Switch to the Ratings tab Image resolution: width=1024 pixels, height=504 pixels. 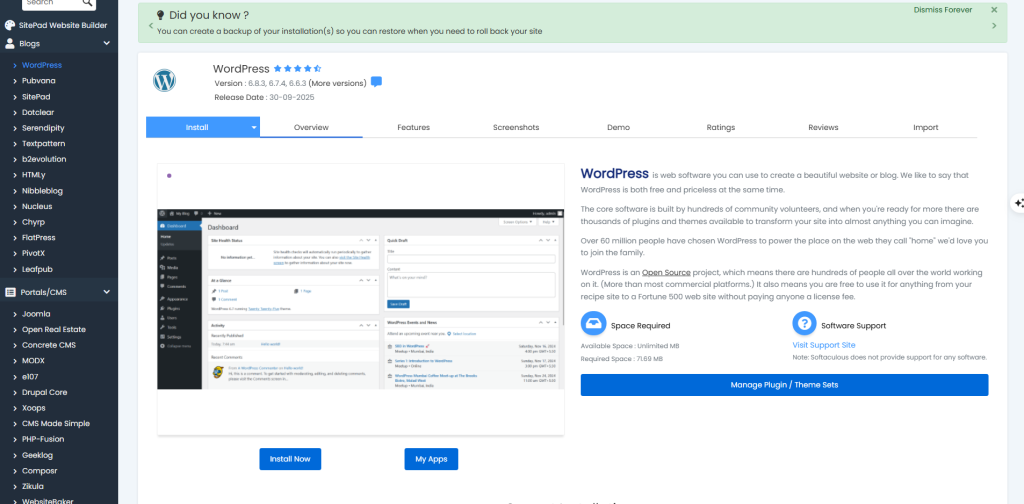(x=720, y=127)
